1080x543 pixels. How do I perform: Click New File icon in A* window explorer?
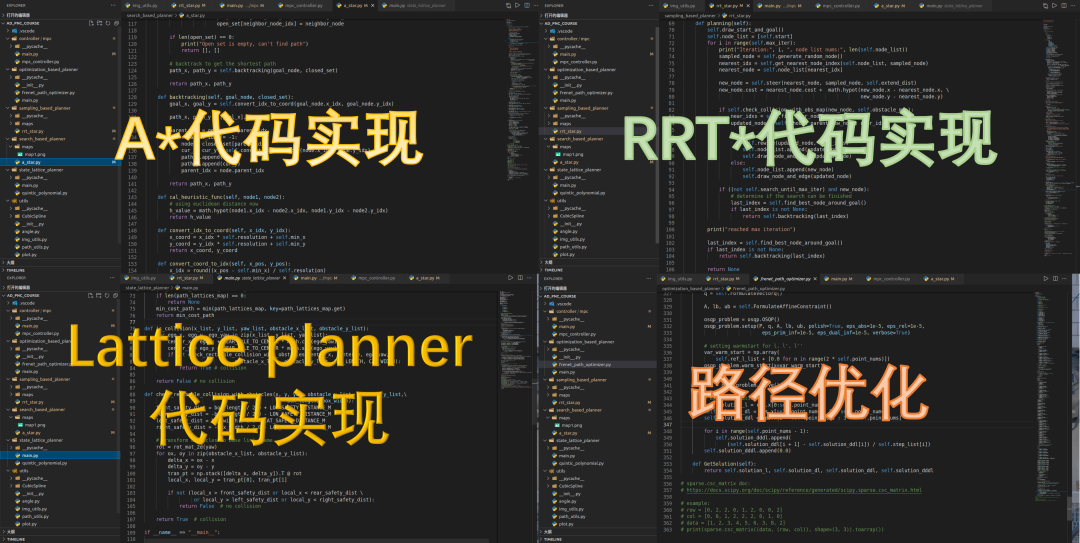[91, 23]
